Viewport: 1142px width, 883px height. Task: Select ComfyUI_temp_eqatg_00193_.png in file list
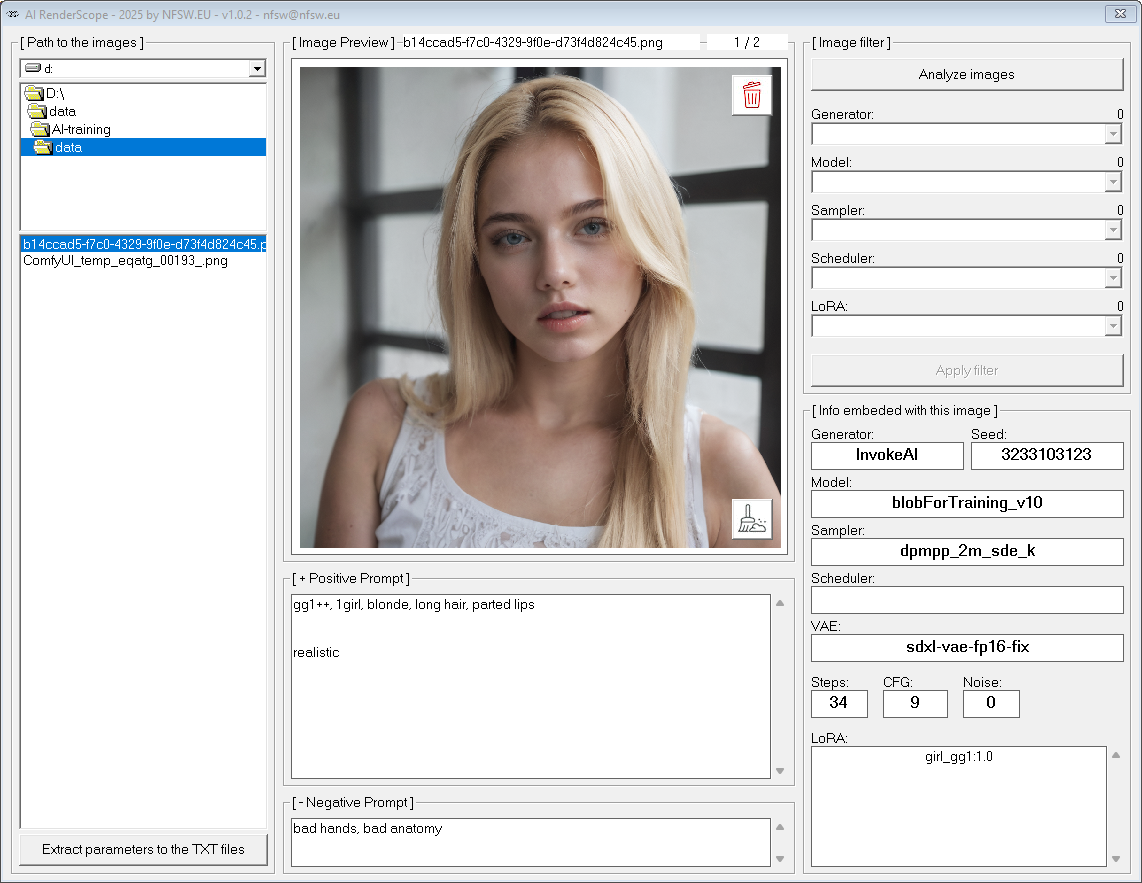(125, 260)
